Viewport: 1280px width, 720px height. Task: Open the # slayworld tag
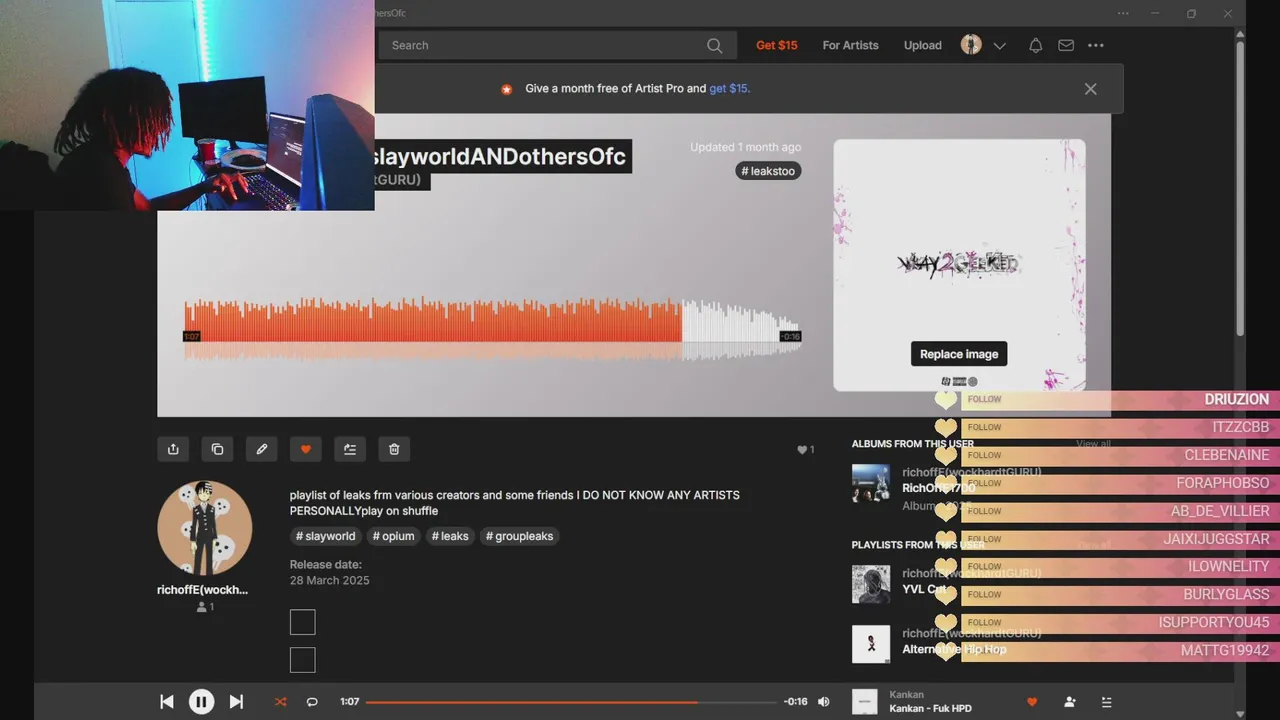click(326, 536)
